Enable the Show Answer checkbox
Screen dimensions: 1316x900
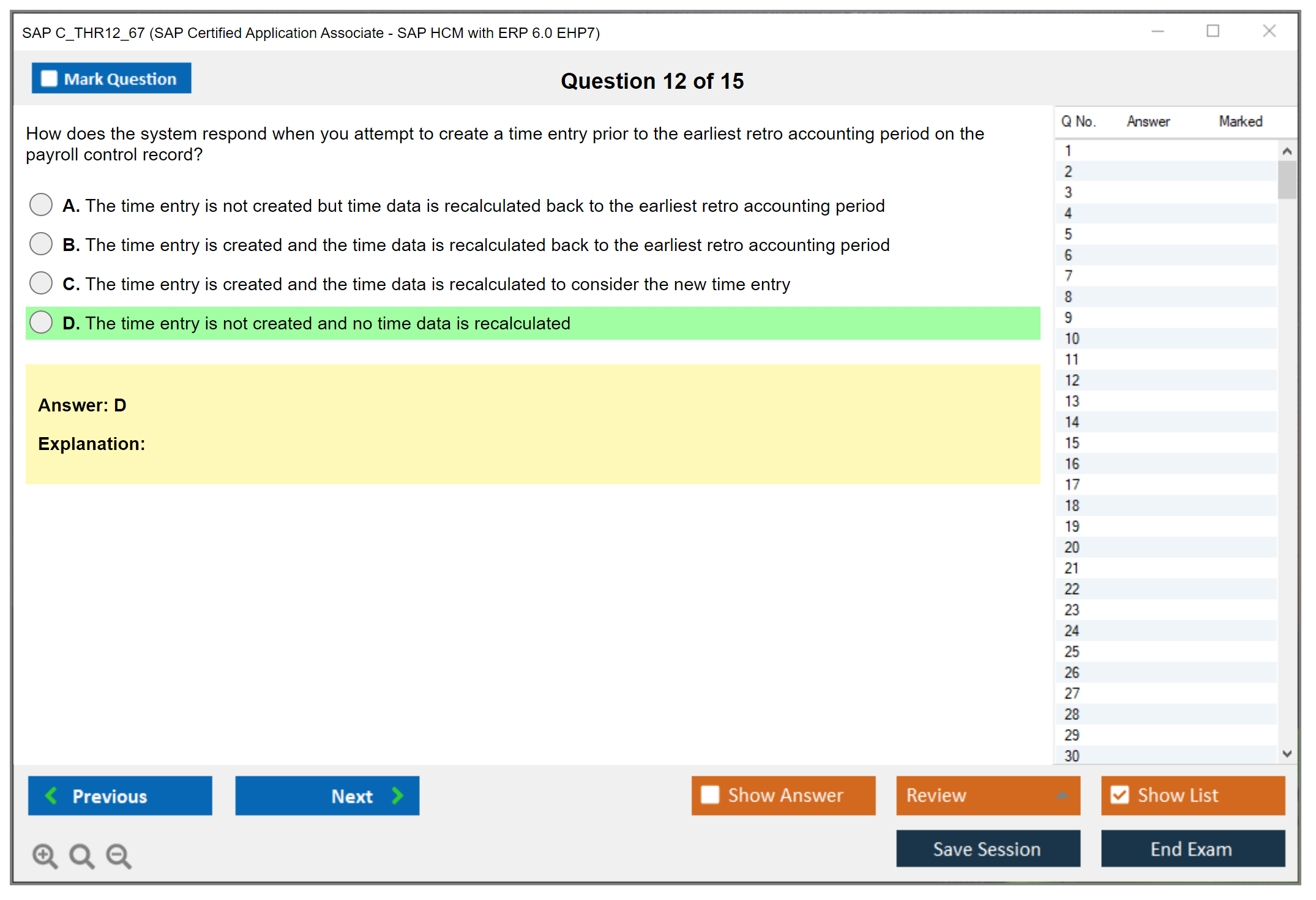click(710, 795)
